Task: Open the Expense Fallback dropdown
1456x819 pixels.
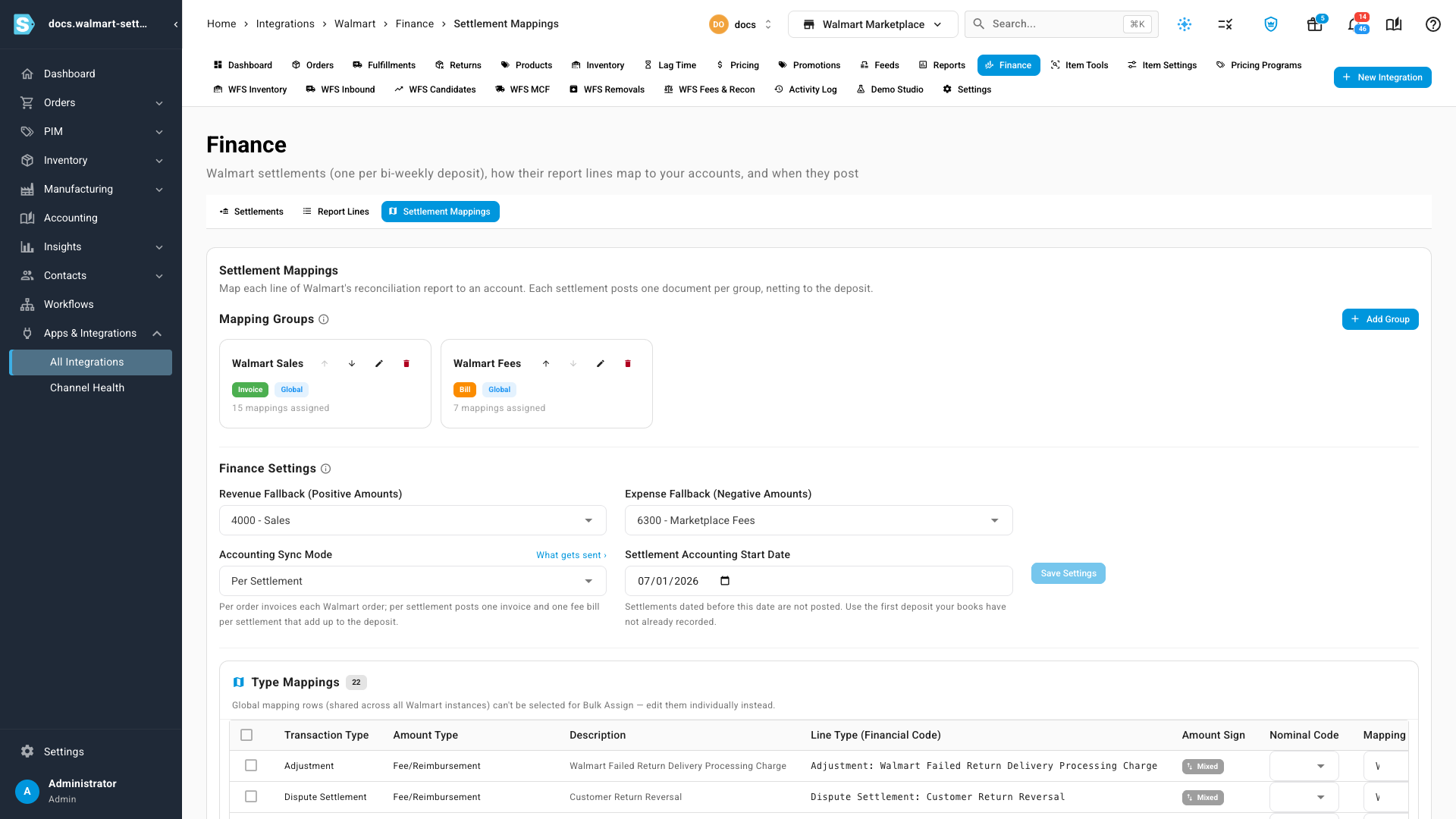Action: pyautogui.click(x=819, y=520)
